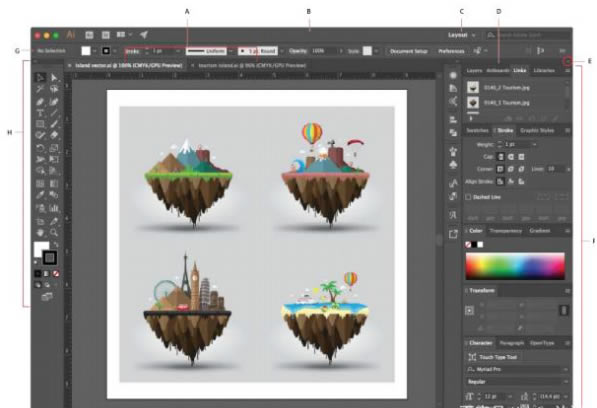Choose the Eraser tool
Viewport: 597px width, 408px height.
coord(54,135)
